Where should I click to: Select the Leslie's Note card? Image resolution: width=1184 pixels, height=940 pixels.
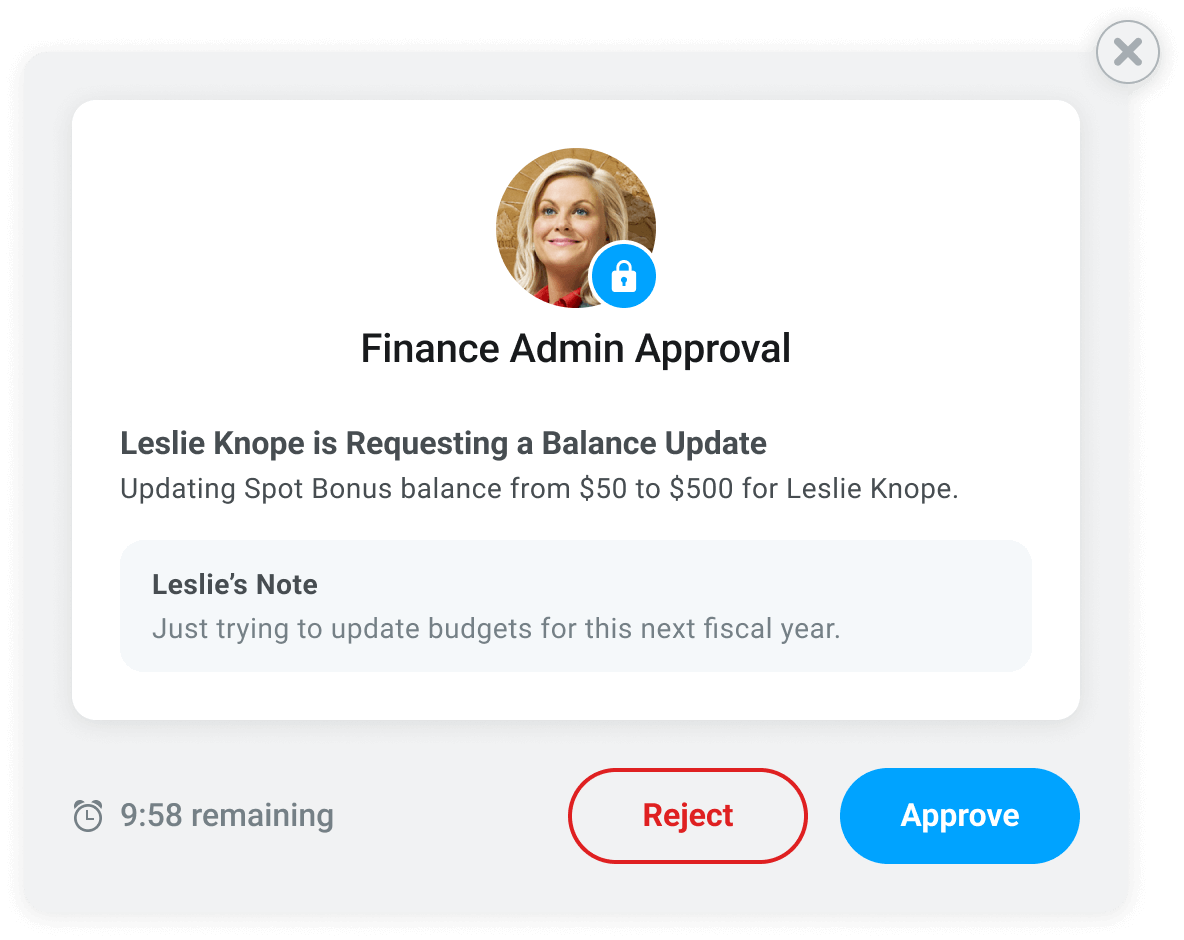576,605
